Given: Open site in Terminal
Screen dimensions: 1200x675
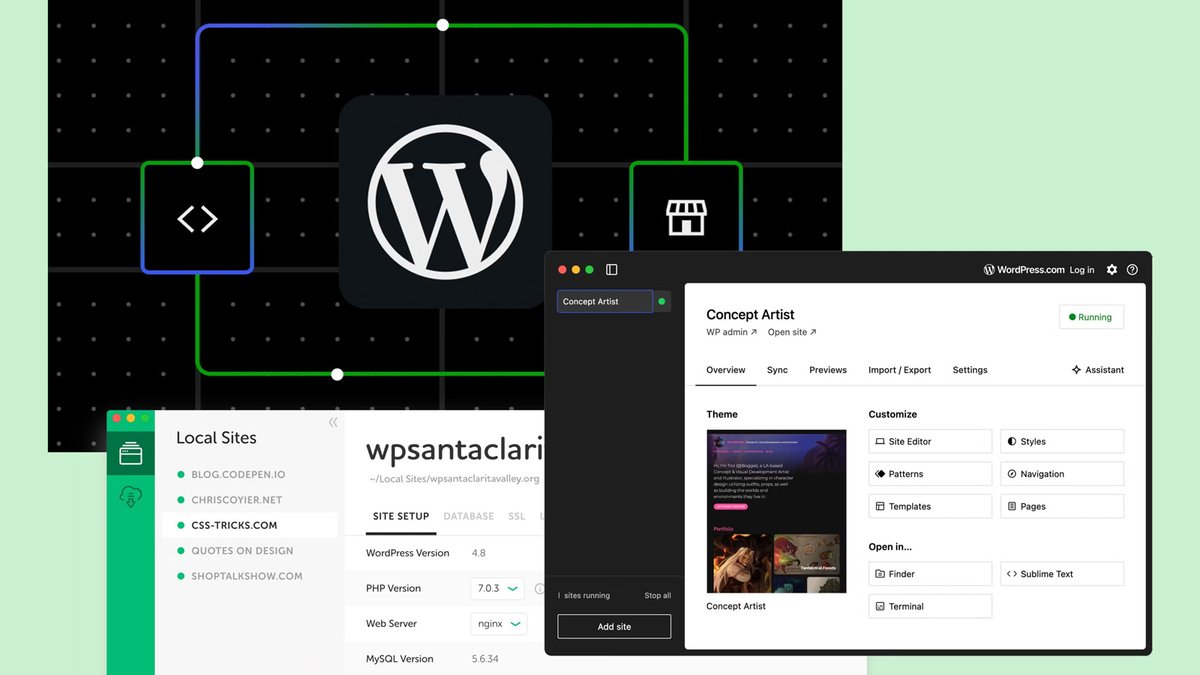Looking at the screenshot, I should click(930, 606).
